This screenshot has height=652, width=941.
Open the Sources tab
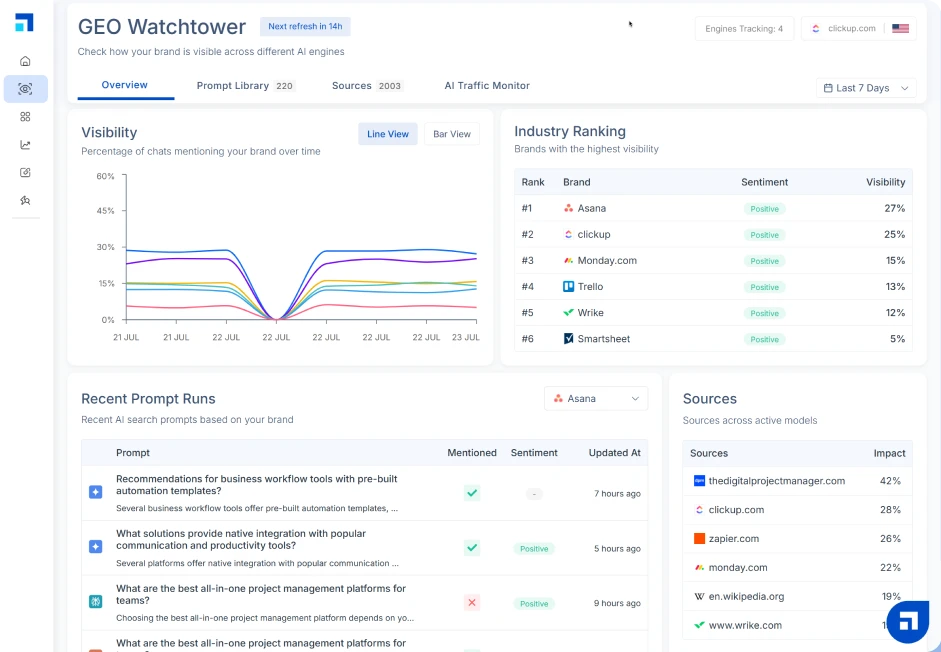[x=367, y=86]
